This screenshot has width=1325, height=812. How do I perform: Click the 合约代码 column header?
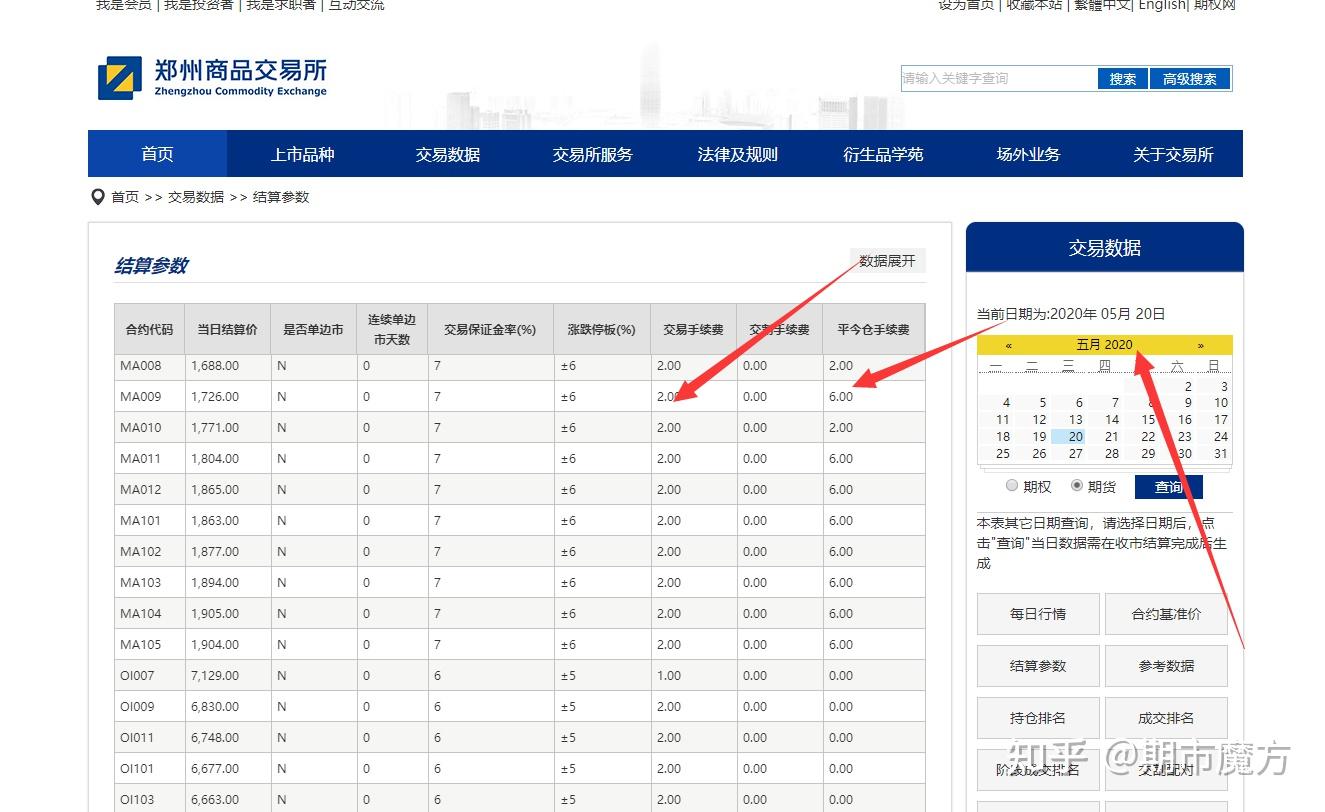150,329
